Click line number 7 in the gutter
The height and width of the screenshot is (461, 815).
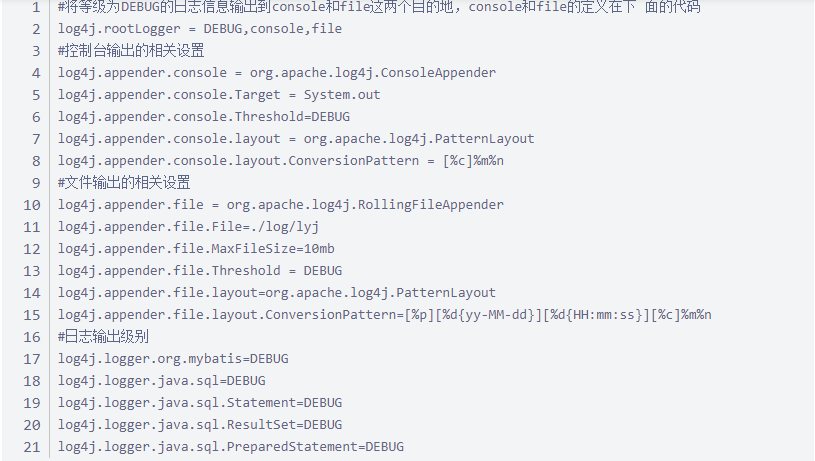36,139
